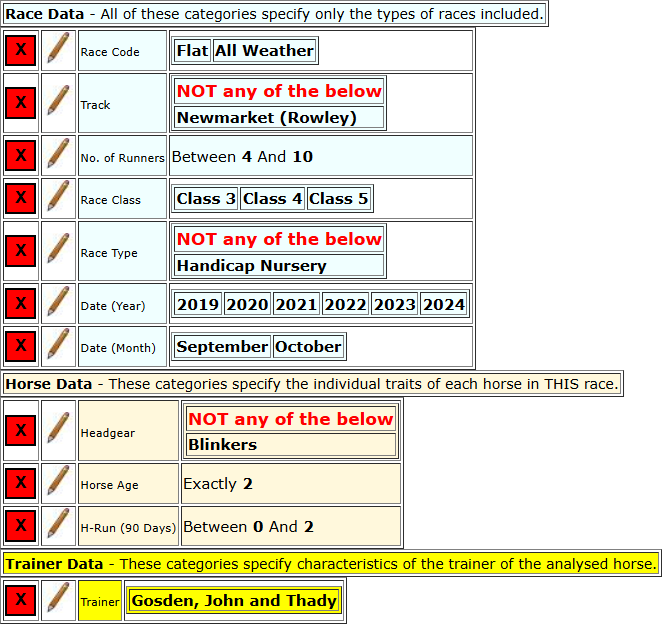The width and height of the screenshot is (662, 624).
Task: Click the Race Type category label
Action: pos(122,251)
